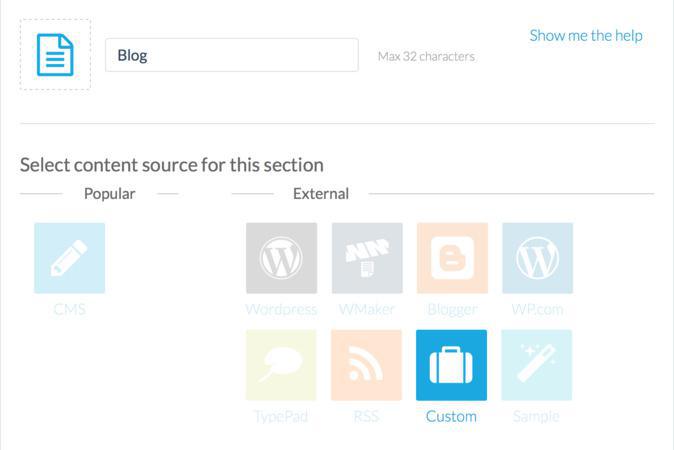Screen dimensions: 674x450
Task: Choose the Wordpress content source icon
Action: click(281, 258)
